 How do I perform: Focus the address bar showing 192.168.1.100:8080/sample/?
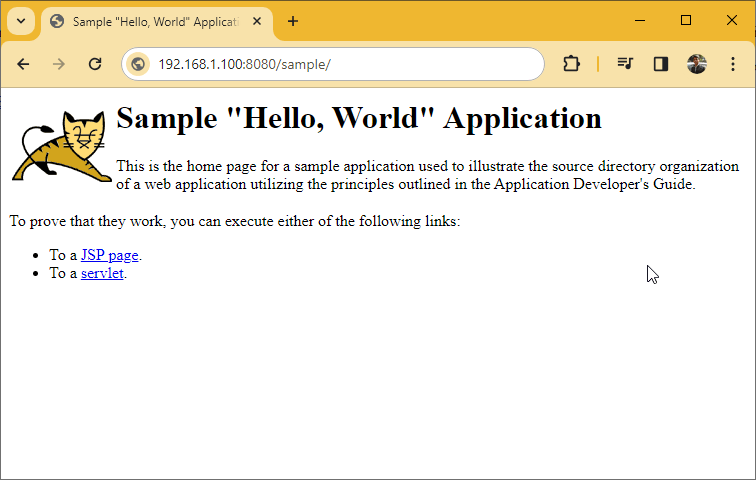click(x=333, y=64)
